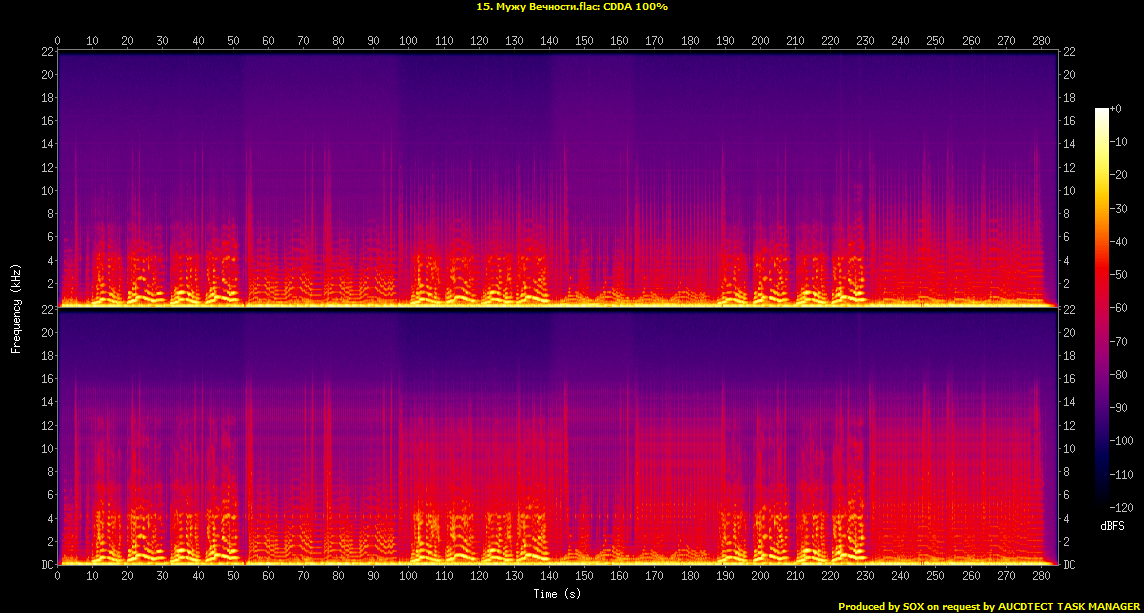Click the "Frequency (kHz)" vertical axis label

[x=16, y=307]
